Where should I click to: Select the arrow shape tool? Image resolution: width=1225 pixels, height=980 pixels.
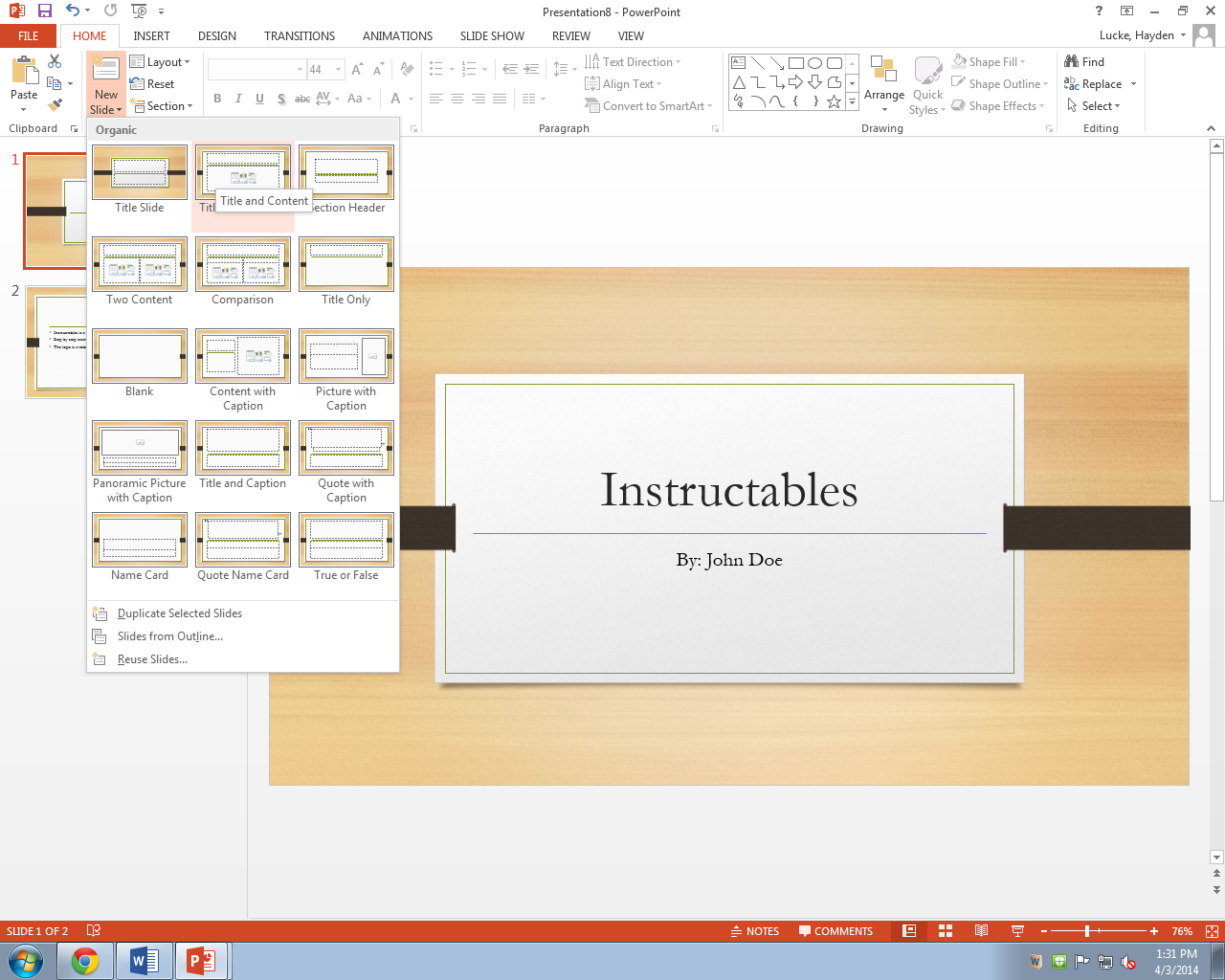(x=777, y=63)
